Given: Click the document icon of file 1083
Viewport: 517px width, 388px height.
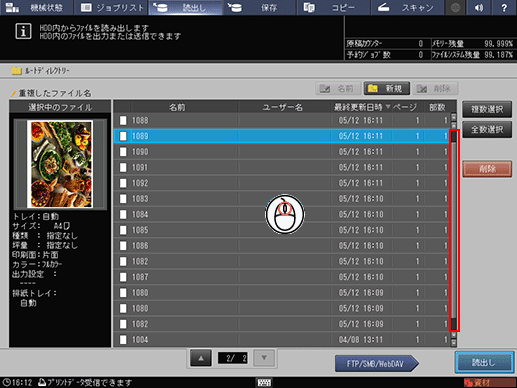Looking at the screenshot, I should coord(123,199).
